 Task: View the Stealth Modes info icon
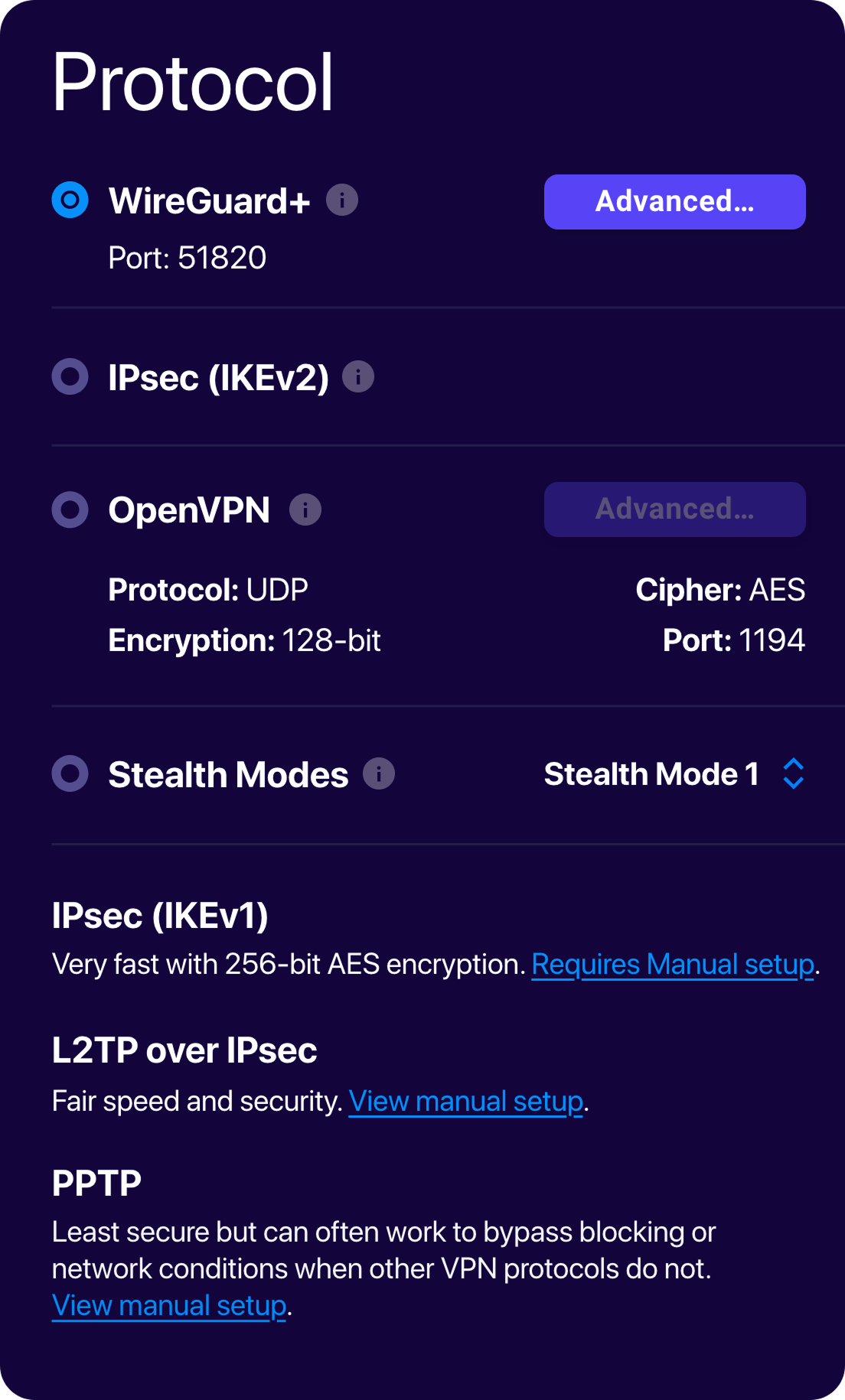(x=378, y=774)
